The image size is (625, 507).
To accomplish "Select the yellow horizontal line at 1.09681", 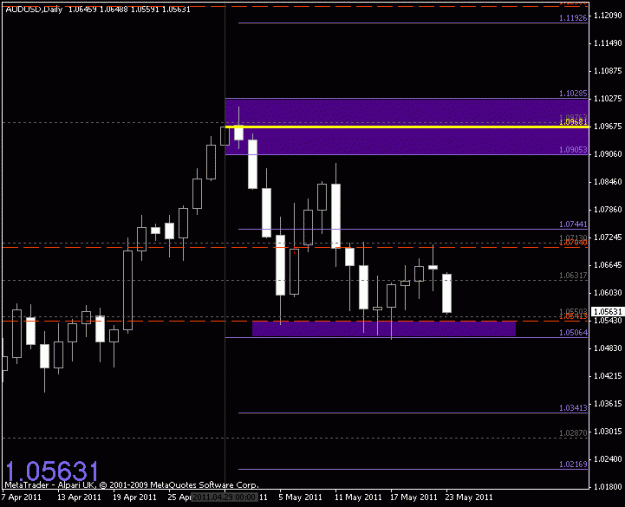I will point(407,127).
